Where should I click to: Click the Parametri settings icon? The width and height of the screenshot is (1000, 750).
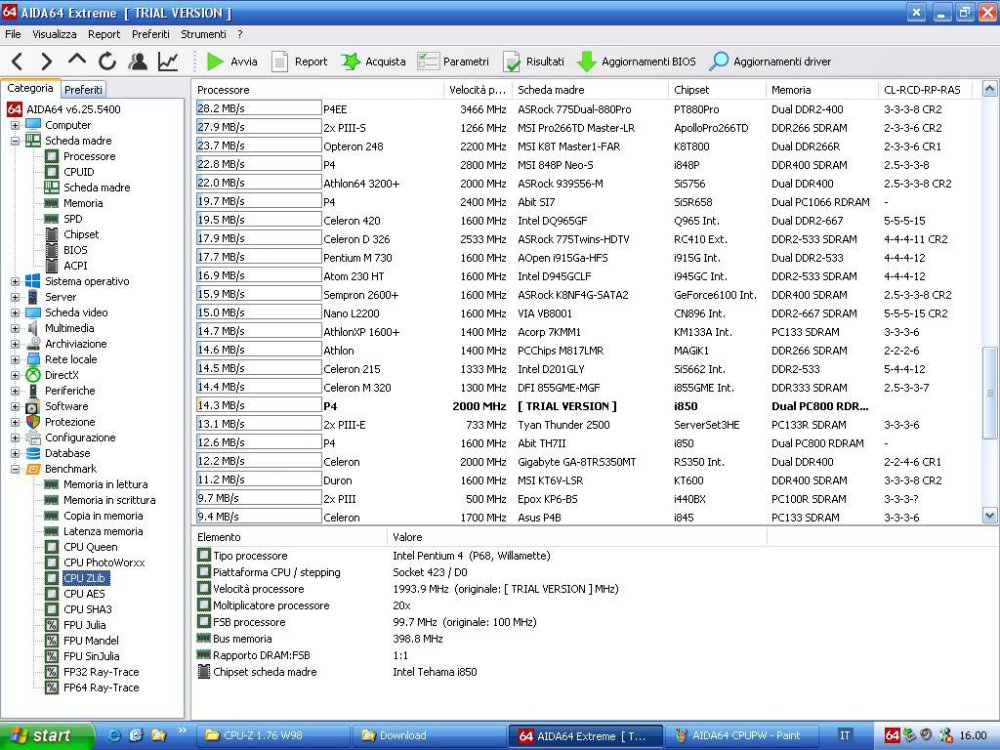(x=453, y=61)
